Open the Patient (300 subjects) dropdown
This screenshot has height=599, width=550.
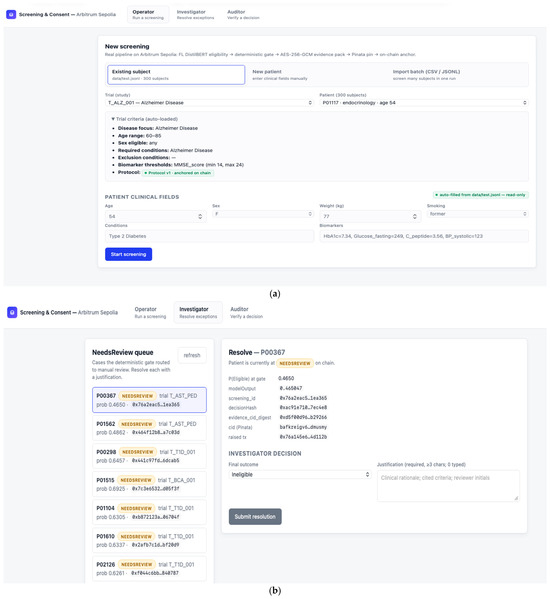(x=424, y=103)
